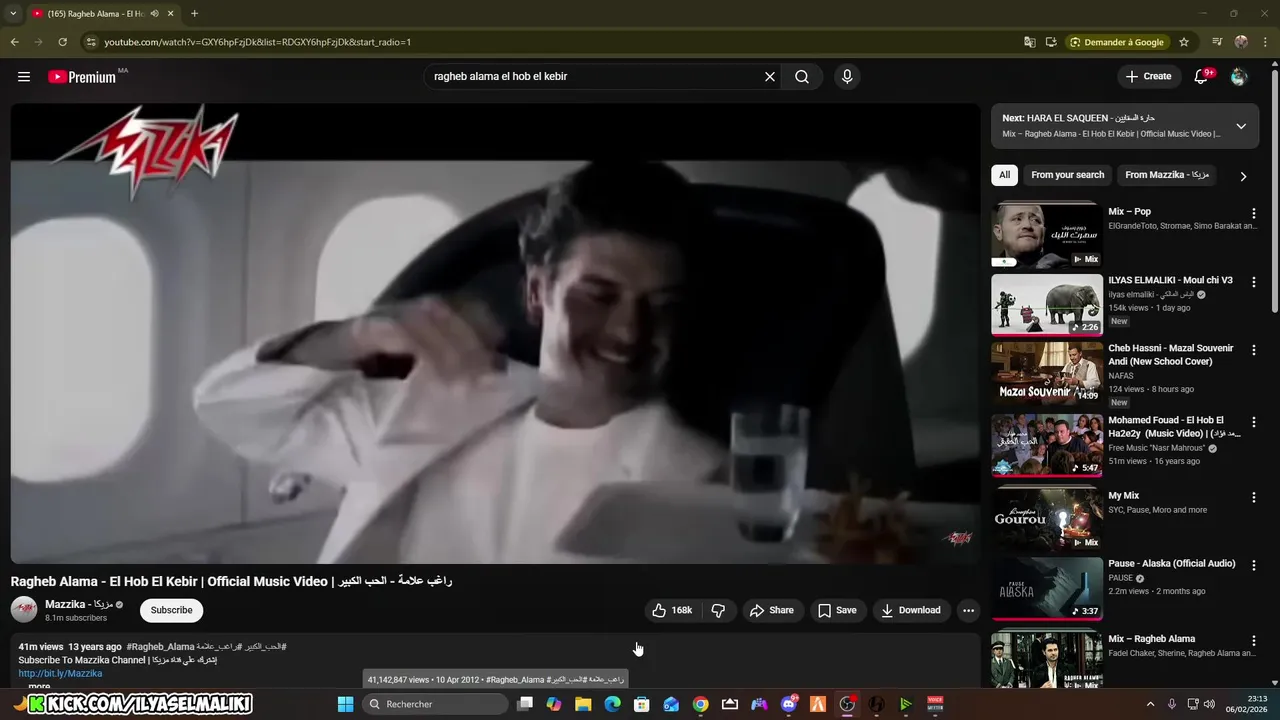Mute tab via speaker icon

point(155,14)
